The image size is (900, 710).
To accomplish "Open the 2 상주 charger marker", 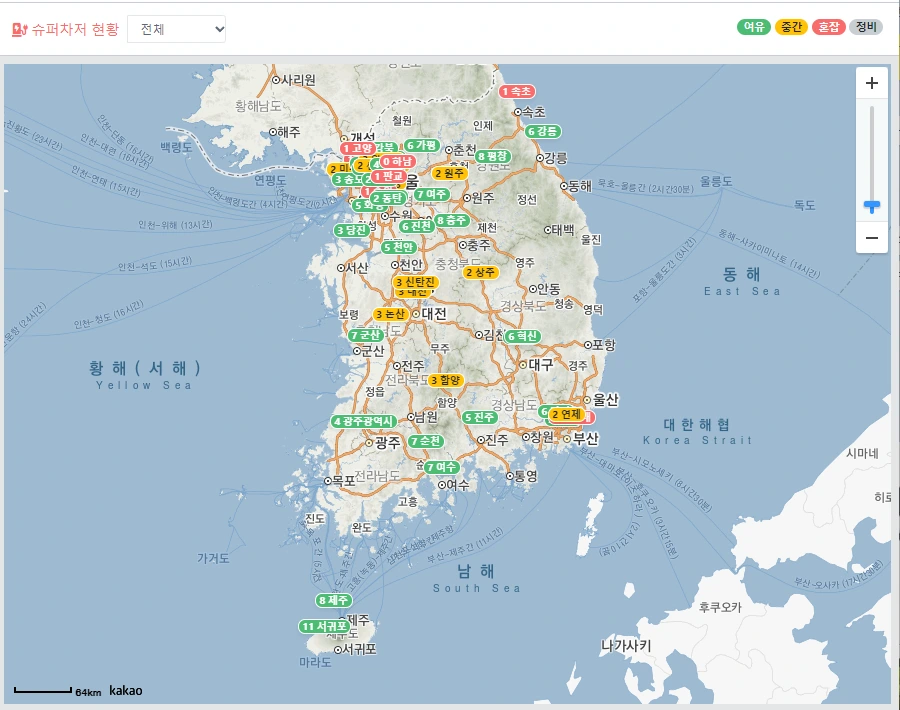I will (x=480, y=272).
